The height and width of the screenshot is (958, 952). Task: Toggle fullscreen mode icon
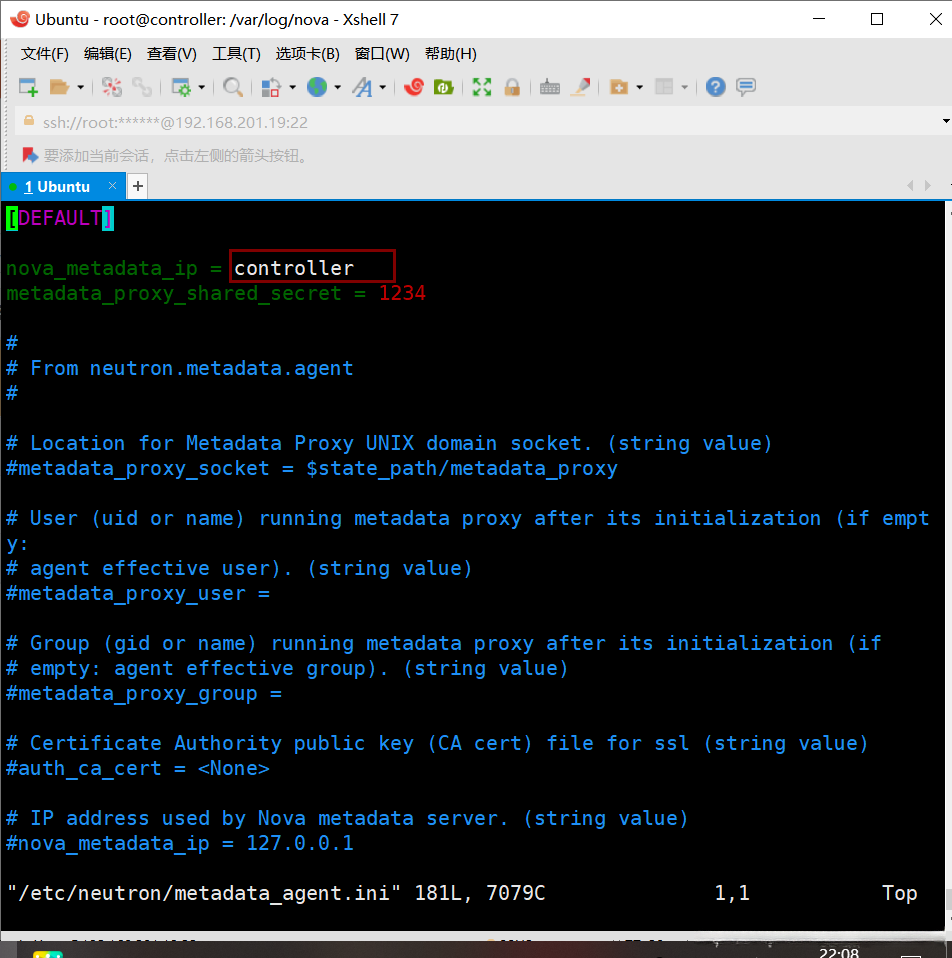482,88
